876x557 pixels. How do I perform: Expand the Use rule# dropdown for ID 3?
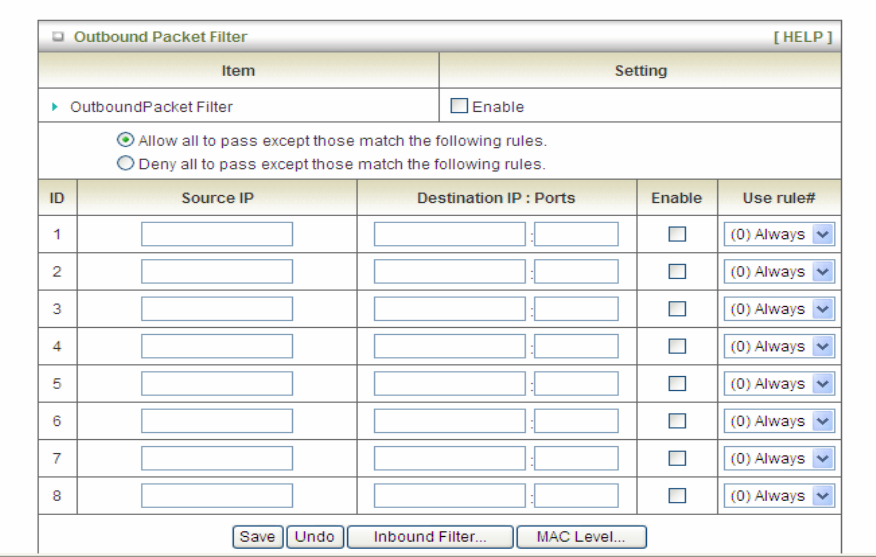[x=779, y=309]
